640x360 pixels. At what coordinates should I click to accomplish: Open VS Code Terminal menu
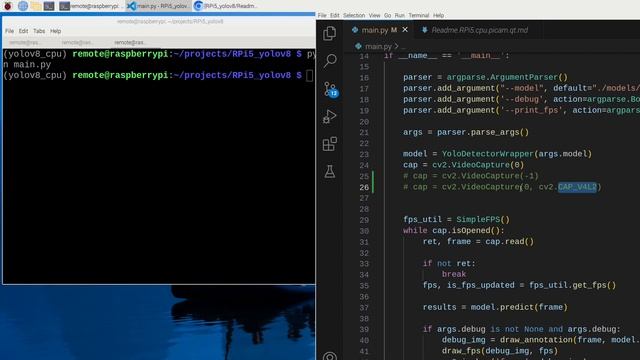pyautogui.click(x=419, y=16)
